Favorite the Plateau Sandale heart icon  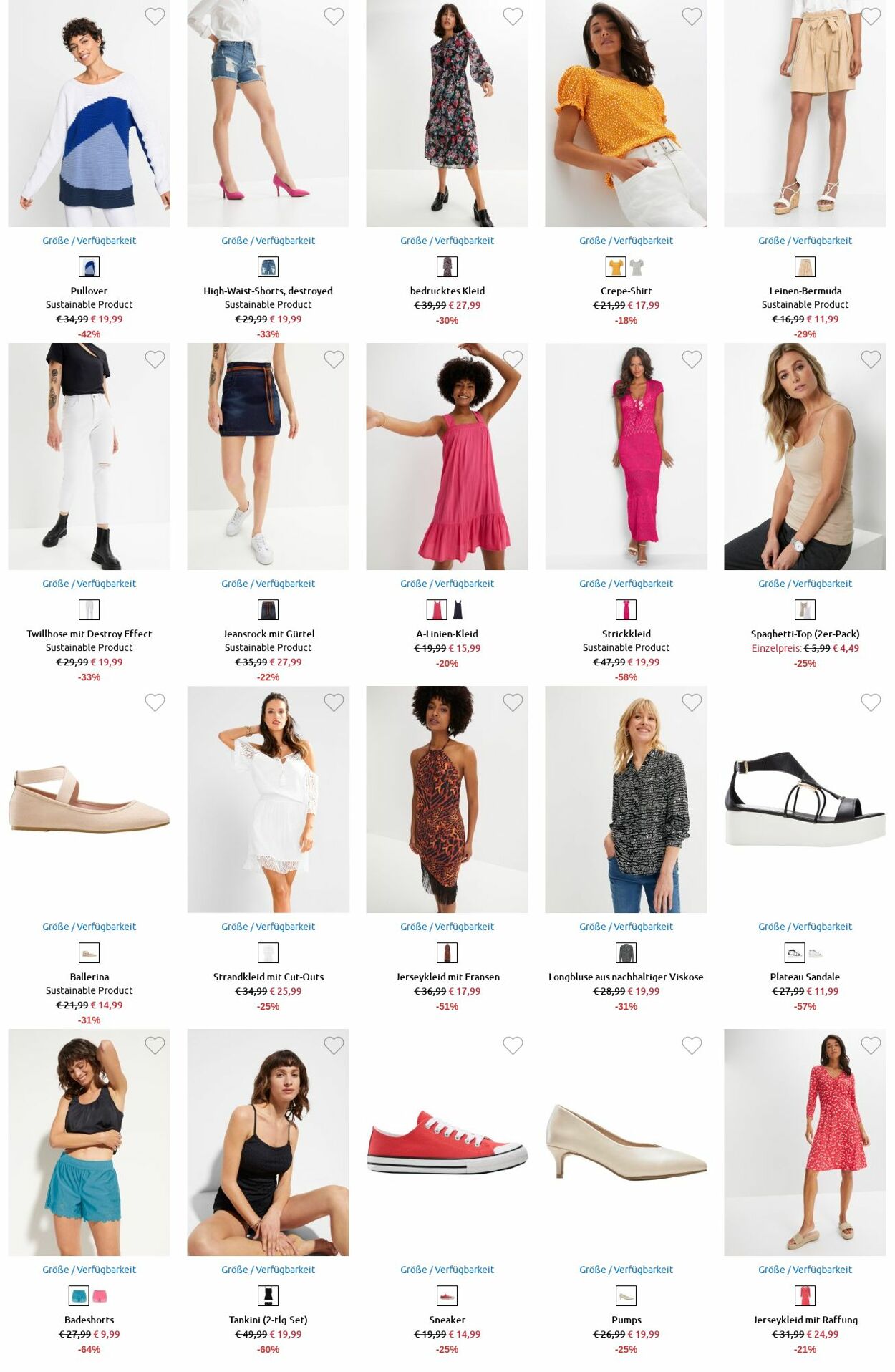[x=871, y=702]
